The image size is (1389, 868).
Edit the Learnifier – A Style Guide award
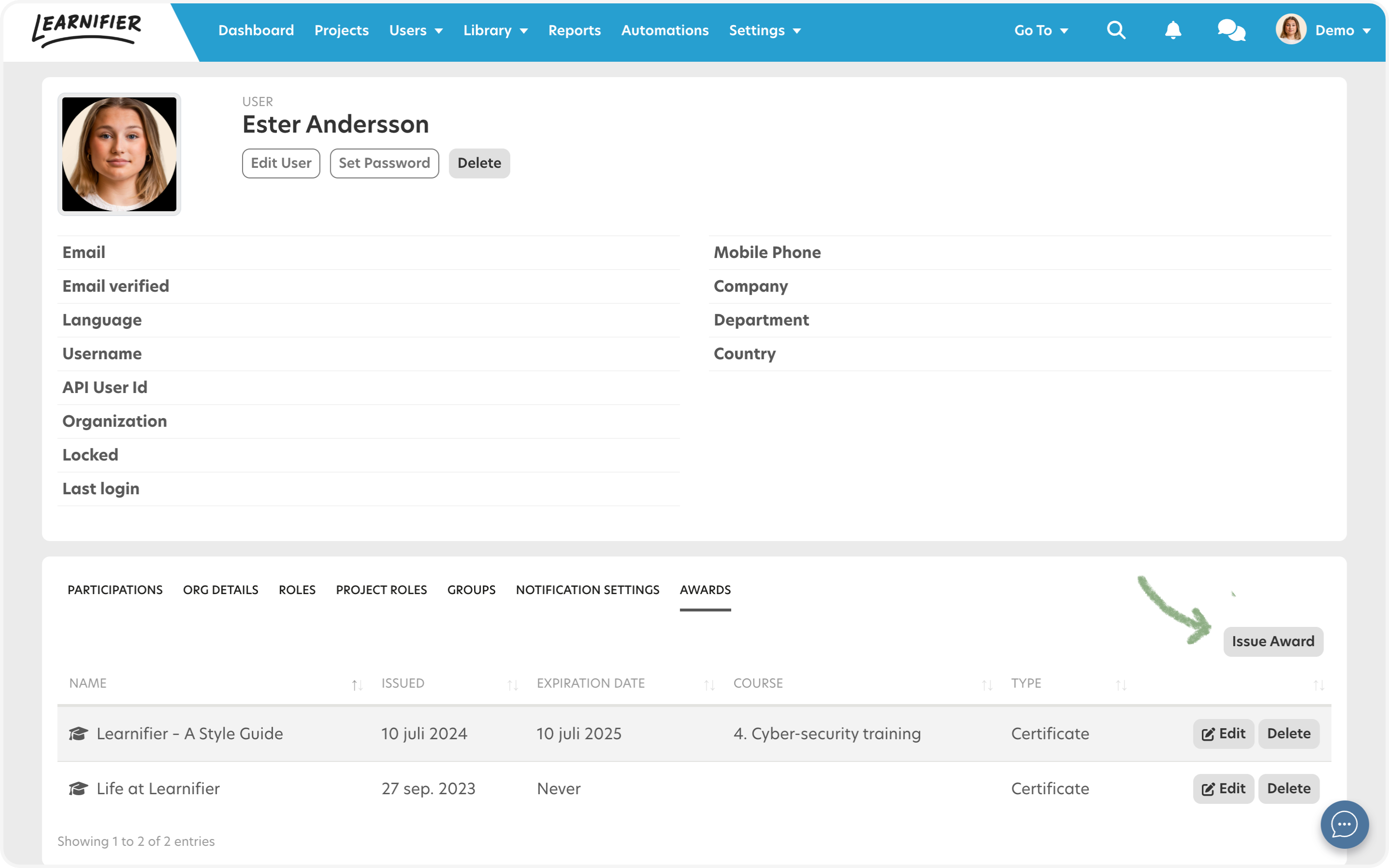pos(1223,733)
